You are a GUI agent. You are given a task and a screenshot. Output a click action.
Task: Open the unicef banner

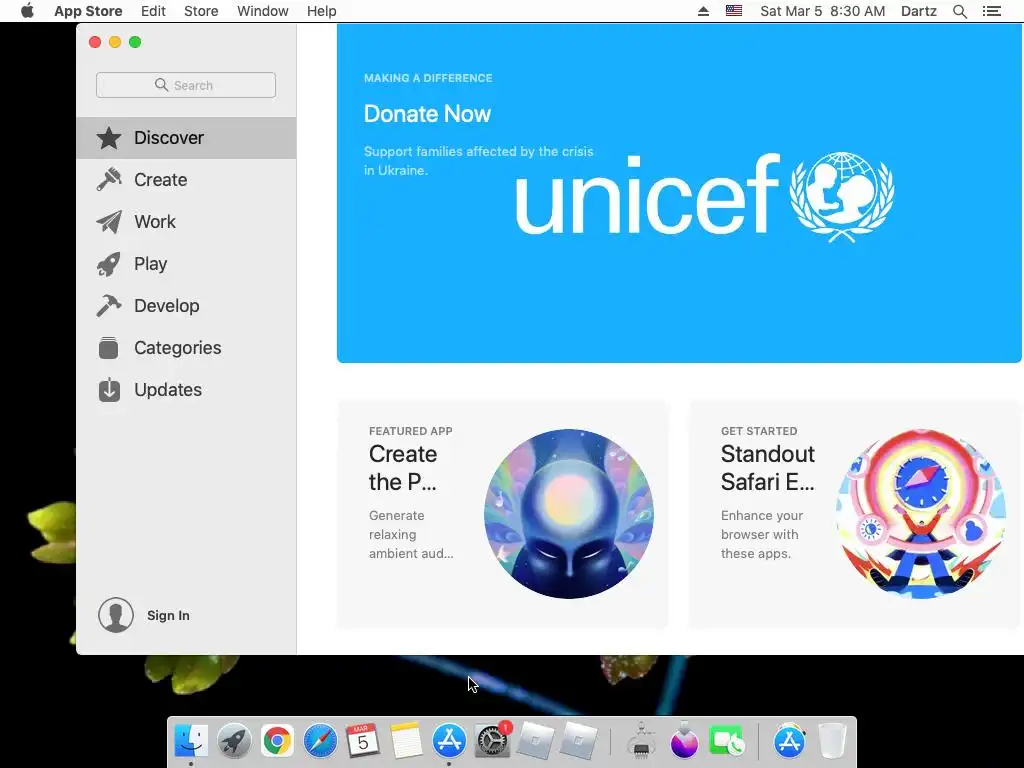(679, 193)
